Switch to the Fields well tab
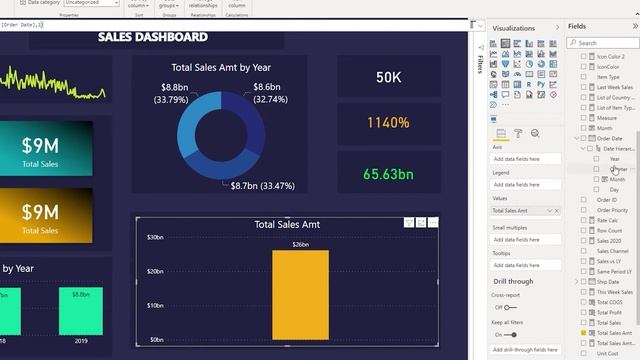Screen dimensions: 640x360 click(x=501, y=133)
